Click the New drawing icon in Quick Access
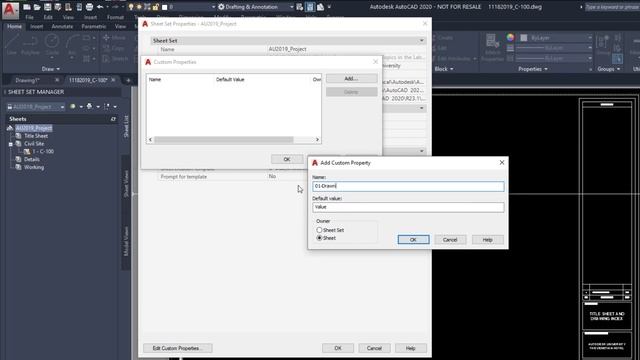Image resolution: width=640 pixels, height=360 pixels. tap(27, 7)
